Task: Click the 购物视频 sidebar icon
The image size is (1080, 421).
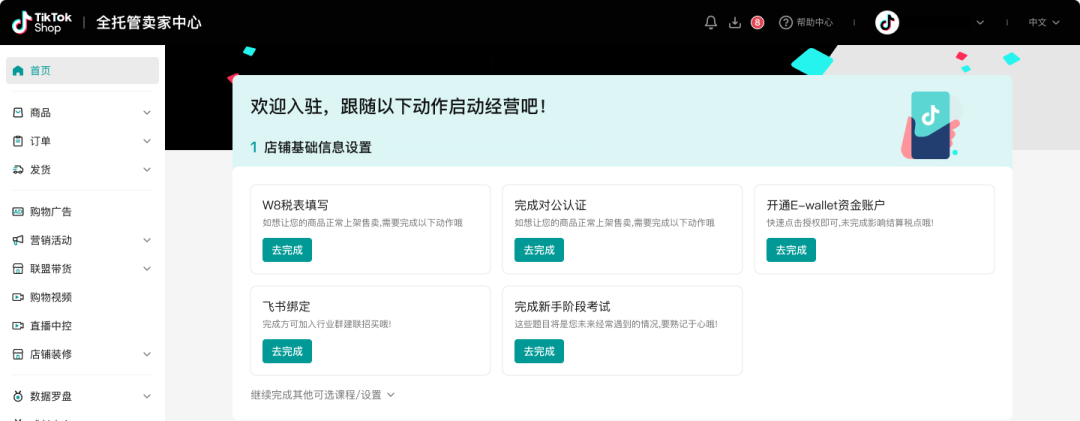Action: pos(18,297)
